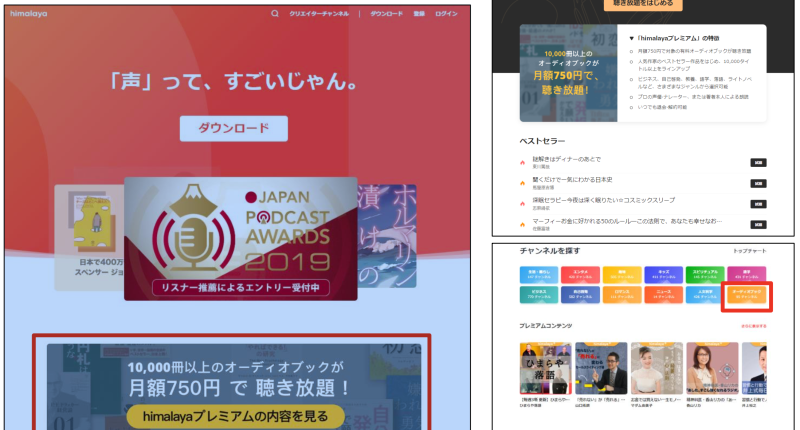Select the dark blue 自己啓発 channel tile

[x=580, y=294]
